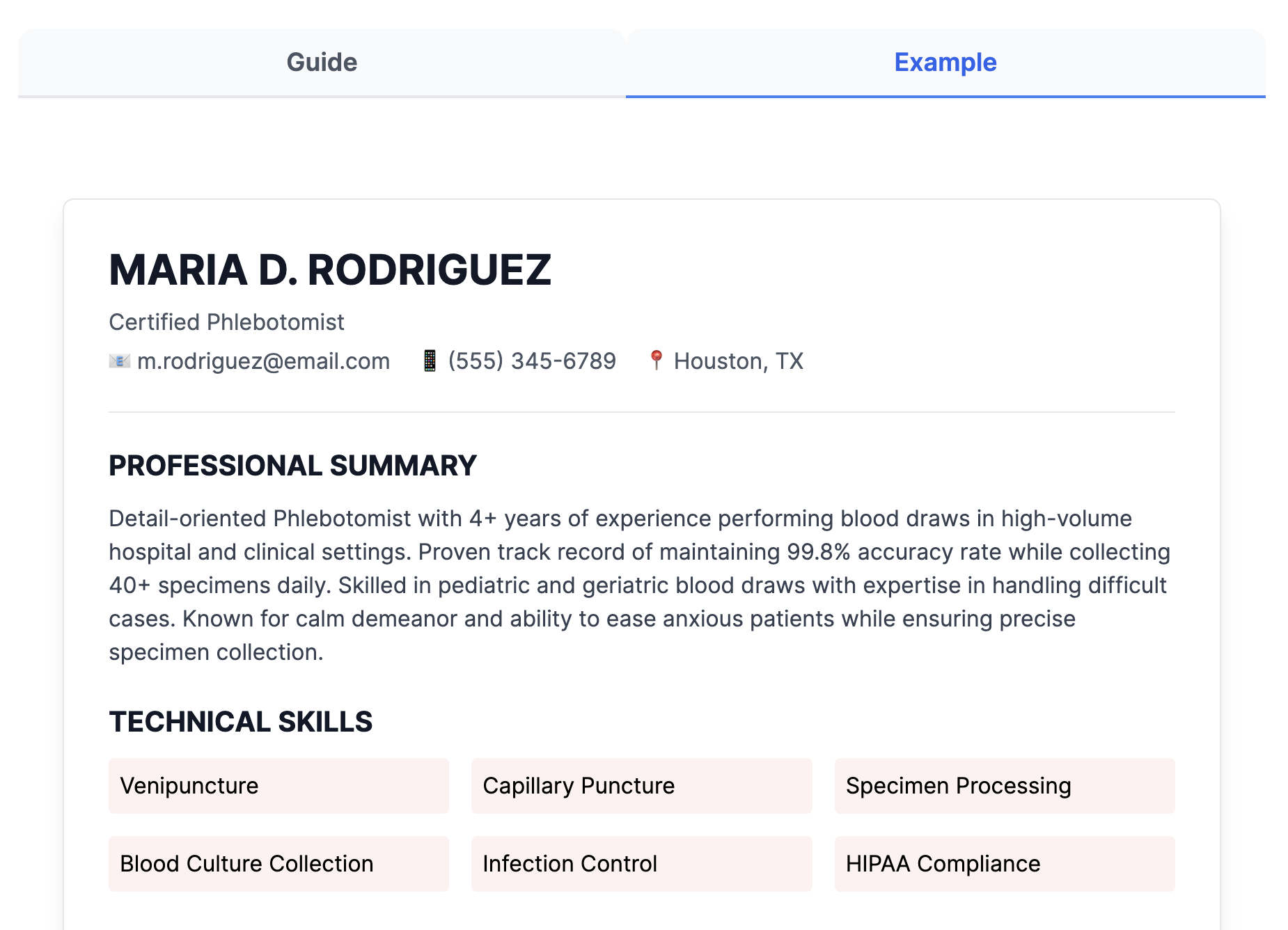Click the phone number (555) 345-6789
The height and width of the screenshot is (930, 1288).
click(x=532, y=361)
